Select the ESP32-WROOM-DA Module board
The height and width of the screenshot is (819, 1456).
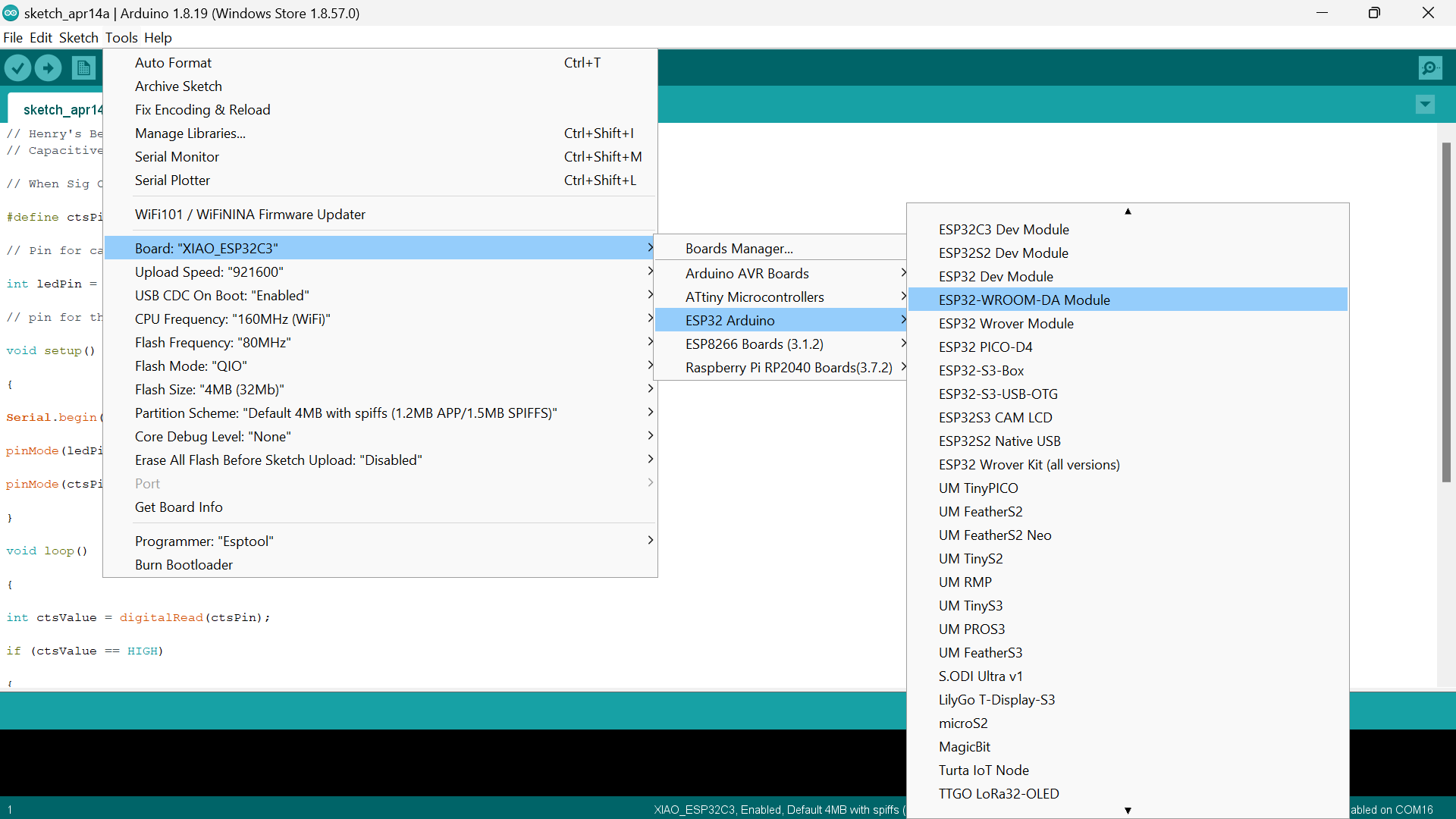click(1024, 300)
